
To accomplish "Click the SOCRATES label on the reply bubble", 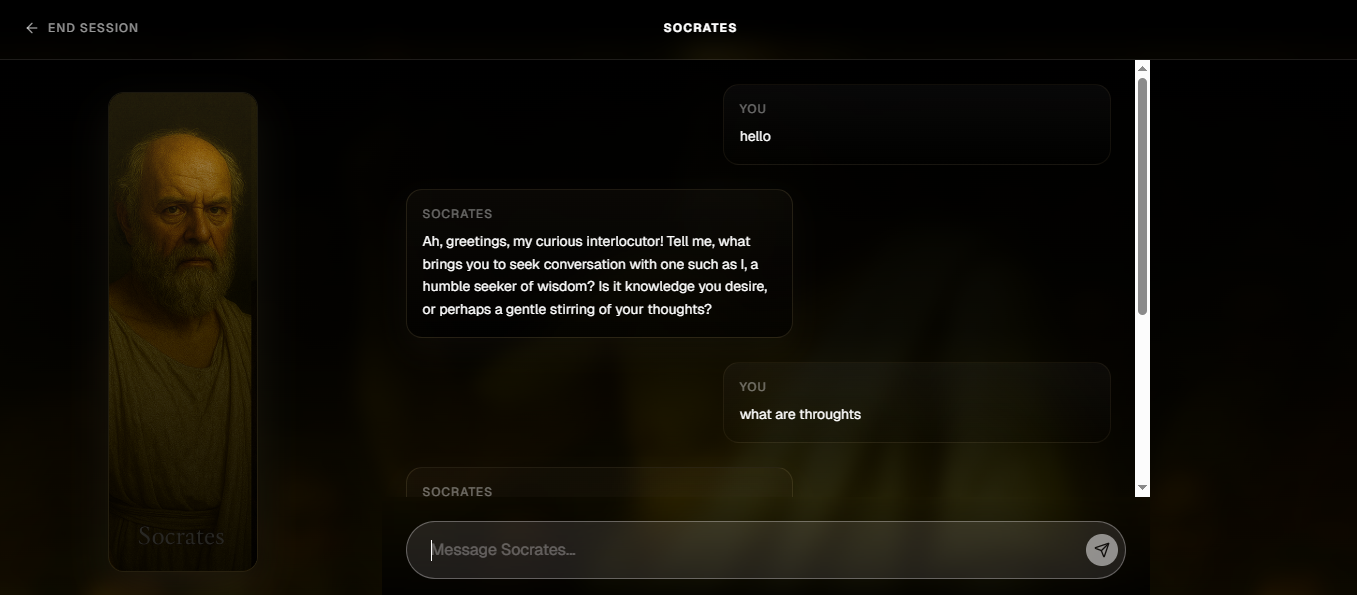I will (457, 213).
